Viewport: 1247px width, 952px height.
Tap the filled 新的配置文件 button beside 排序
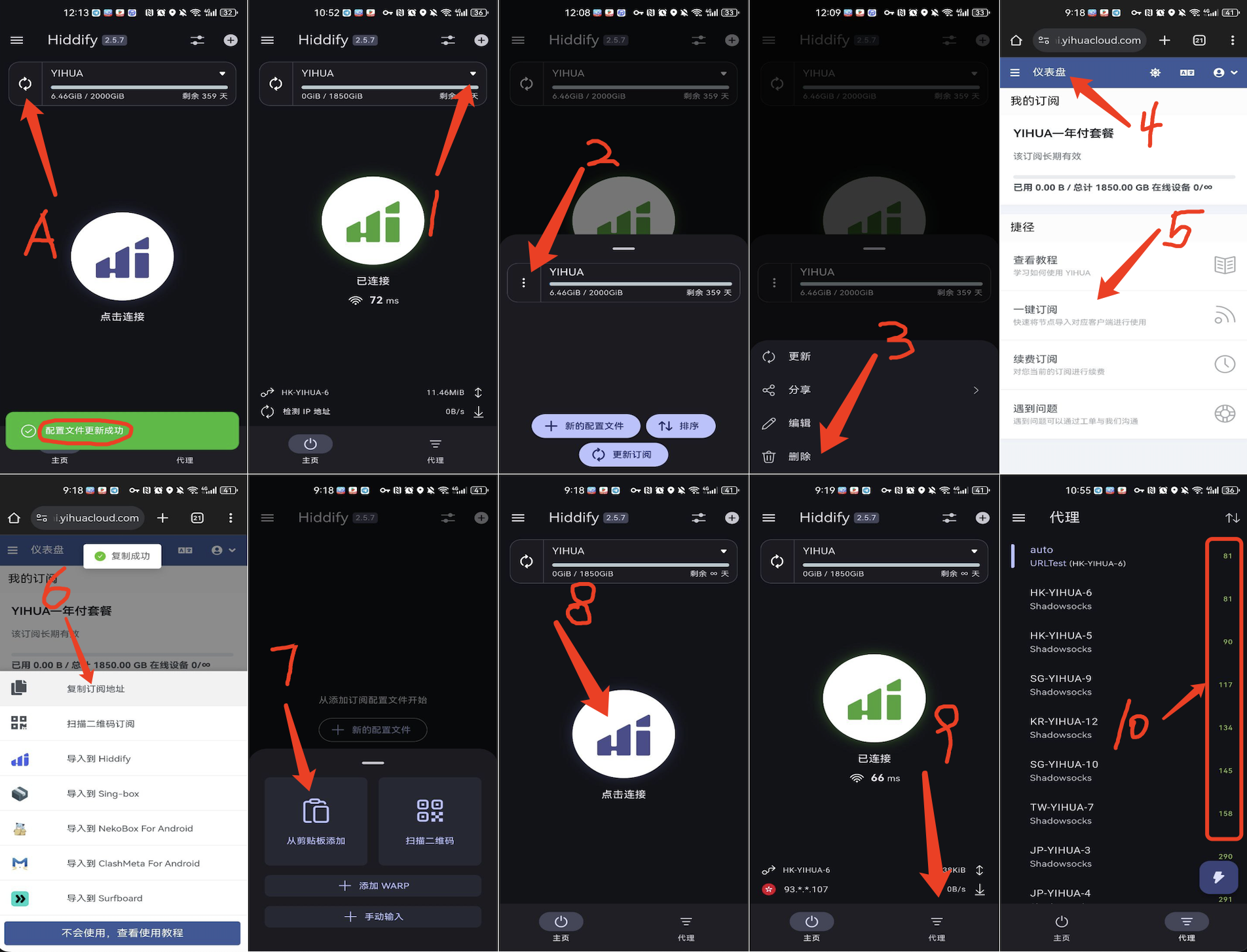[x=586, y=426]
